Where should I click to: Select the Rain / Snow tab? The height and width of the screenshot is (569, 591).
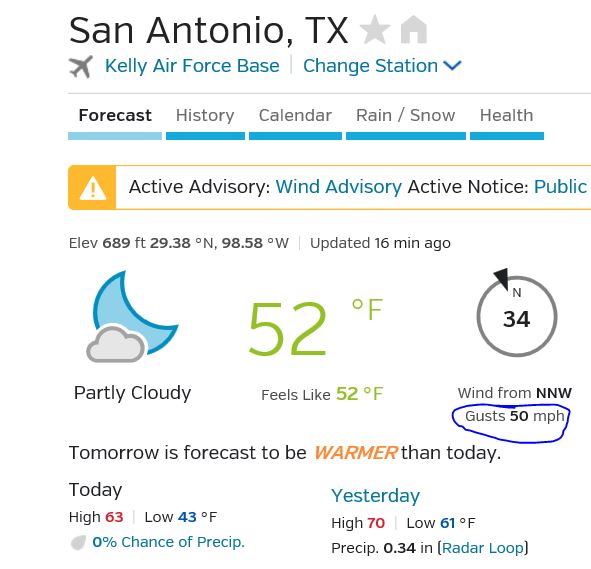[406, 115]
